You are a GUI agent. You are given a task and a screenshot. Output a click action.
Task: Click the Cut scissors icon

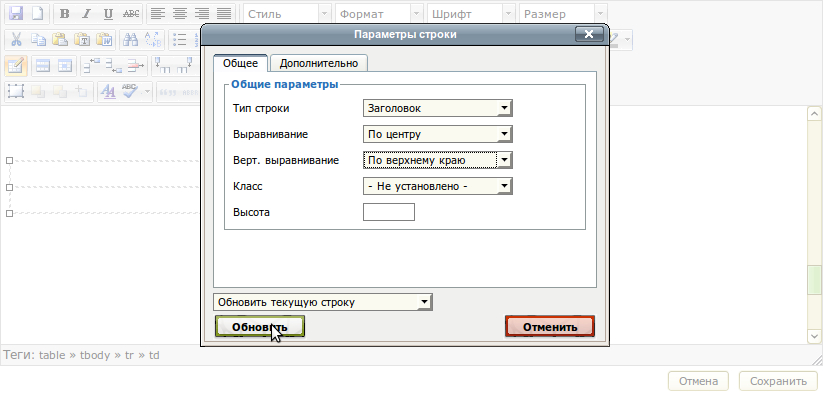click(x=16, y=39)
